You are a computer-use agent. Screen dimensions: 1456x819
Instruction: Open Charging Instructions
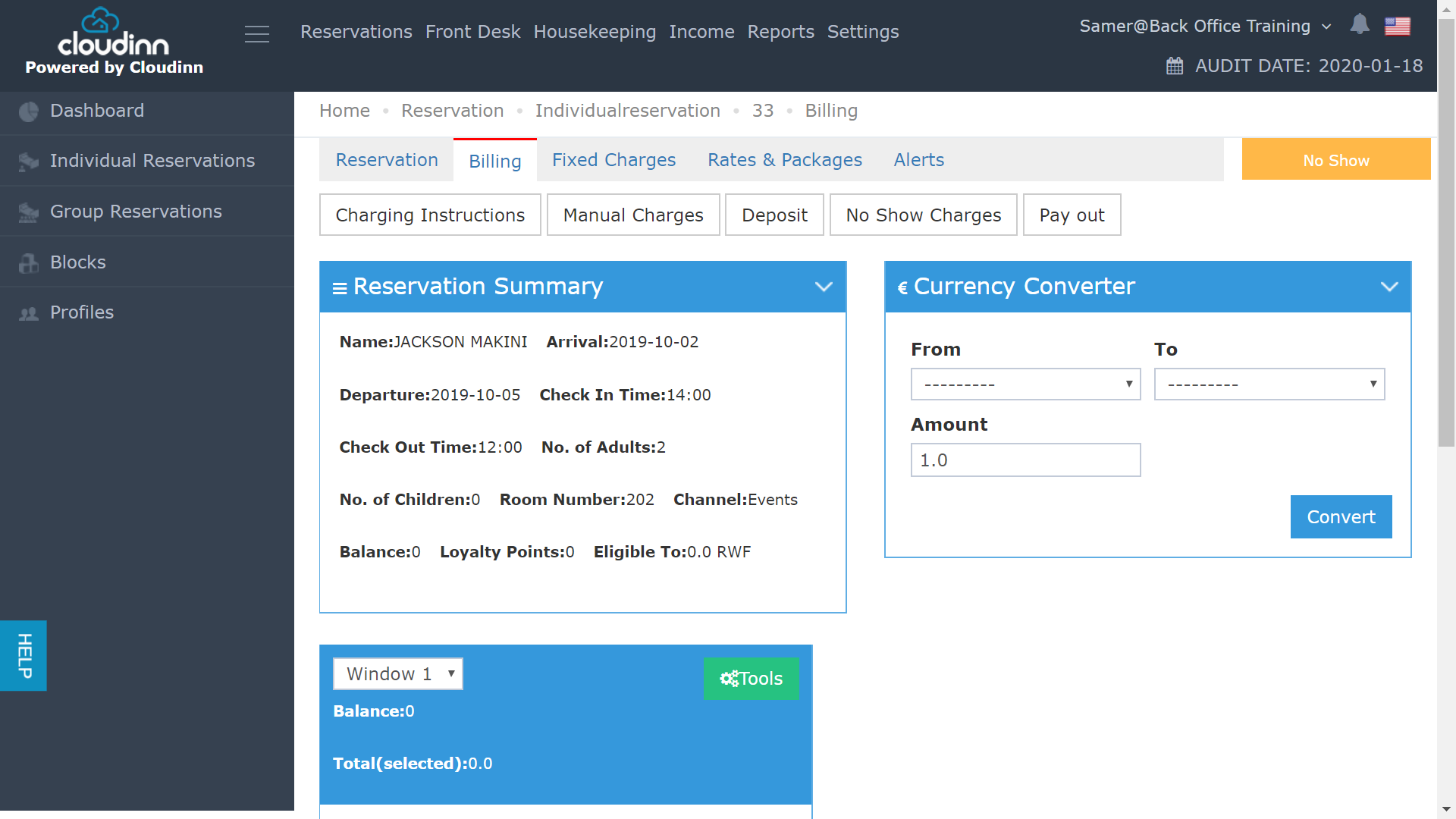click(x=430, y=215)
